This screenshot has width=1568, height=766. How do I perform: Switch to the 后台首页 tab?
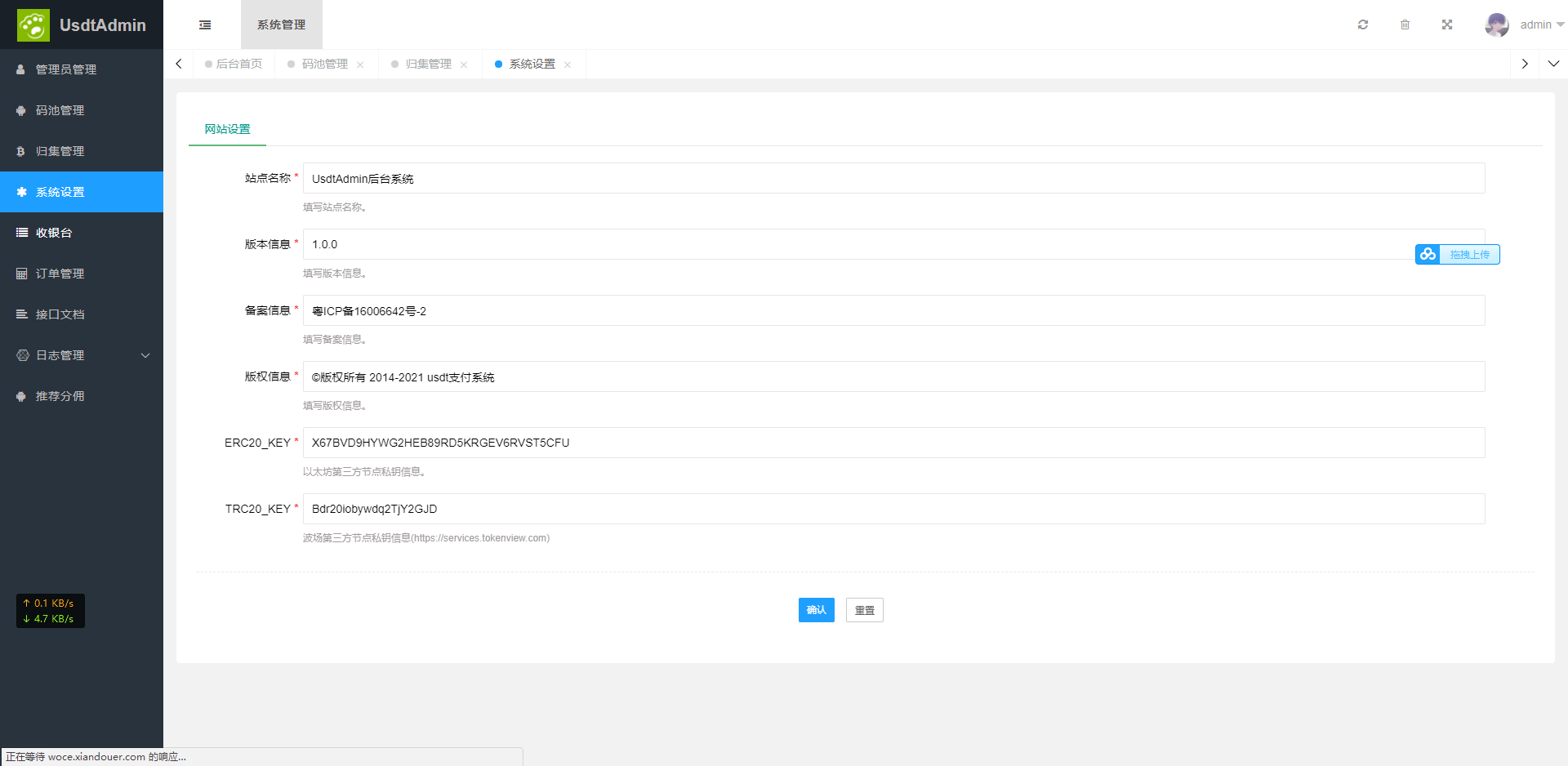pos(234,64)
